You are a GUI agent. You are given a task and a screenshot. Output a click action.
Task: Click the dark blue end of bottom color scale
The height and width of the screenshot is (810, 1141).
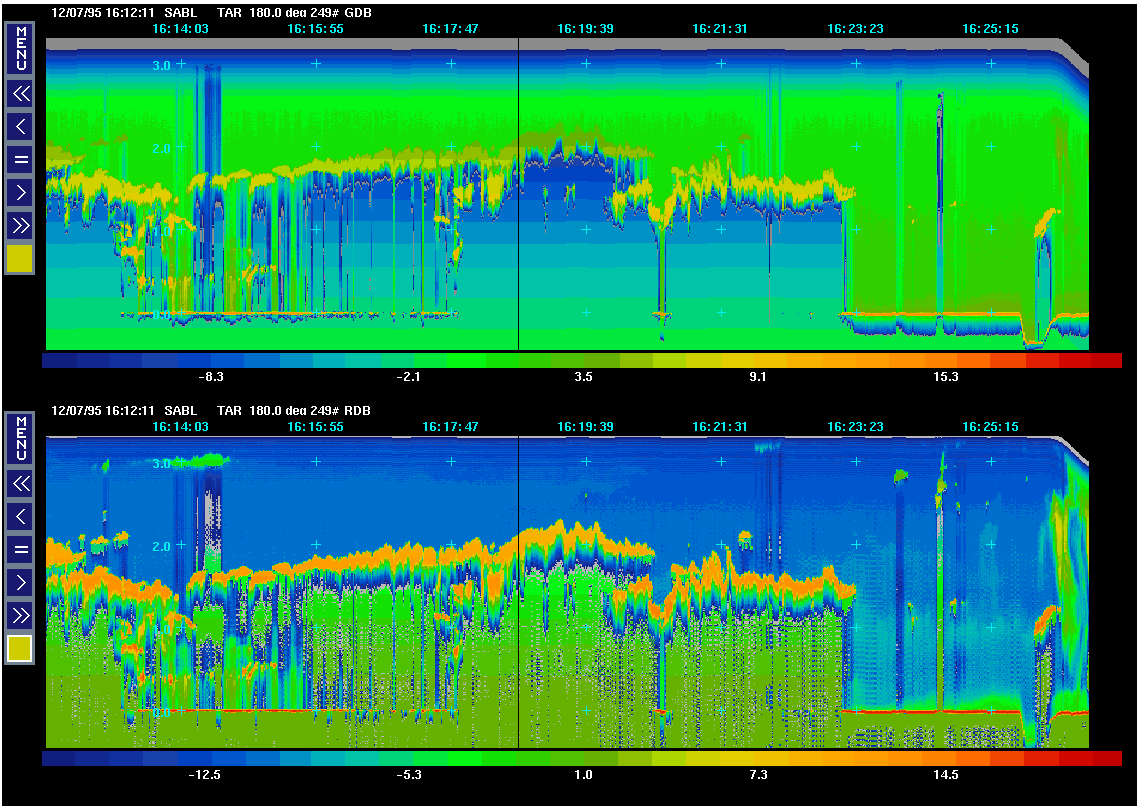60,759
